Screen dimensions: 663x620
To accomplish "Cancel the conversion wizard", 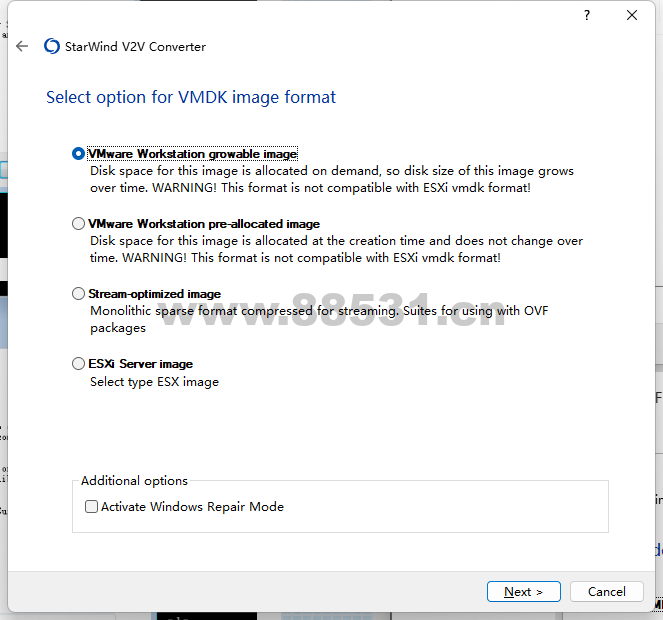I will [606, 591].
